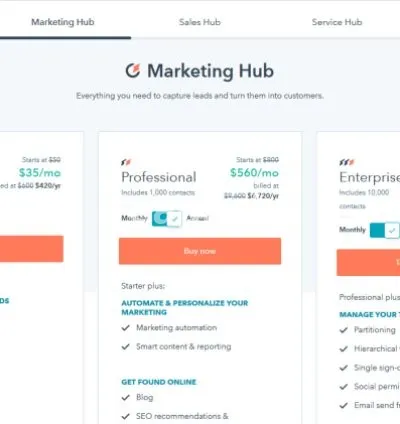The image size is (400, 424).
Task: Click the Enterprise plan orange button
Action: coord(368,262)
